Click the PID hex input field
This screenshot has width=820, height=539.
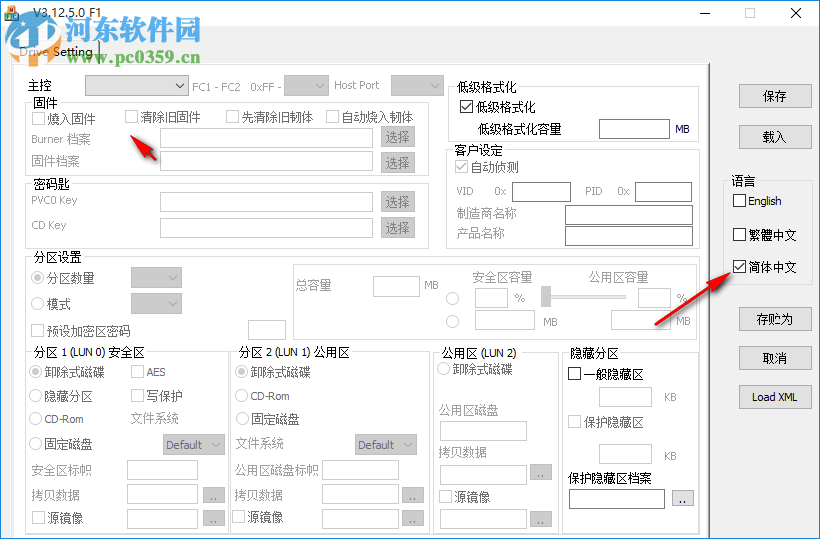click(664, 191)
